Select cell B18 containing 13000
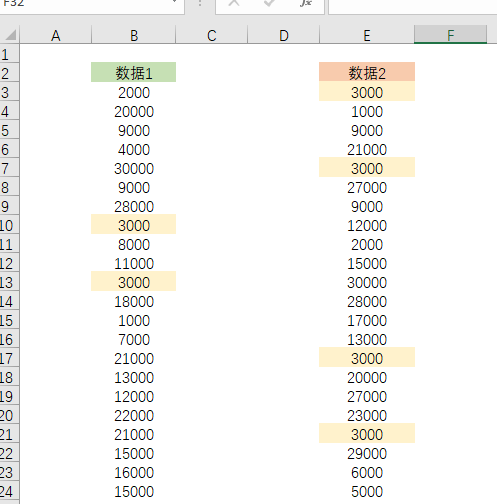Viewport: 497px width, 504px height. 133,377
